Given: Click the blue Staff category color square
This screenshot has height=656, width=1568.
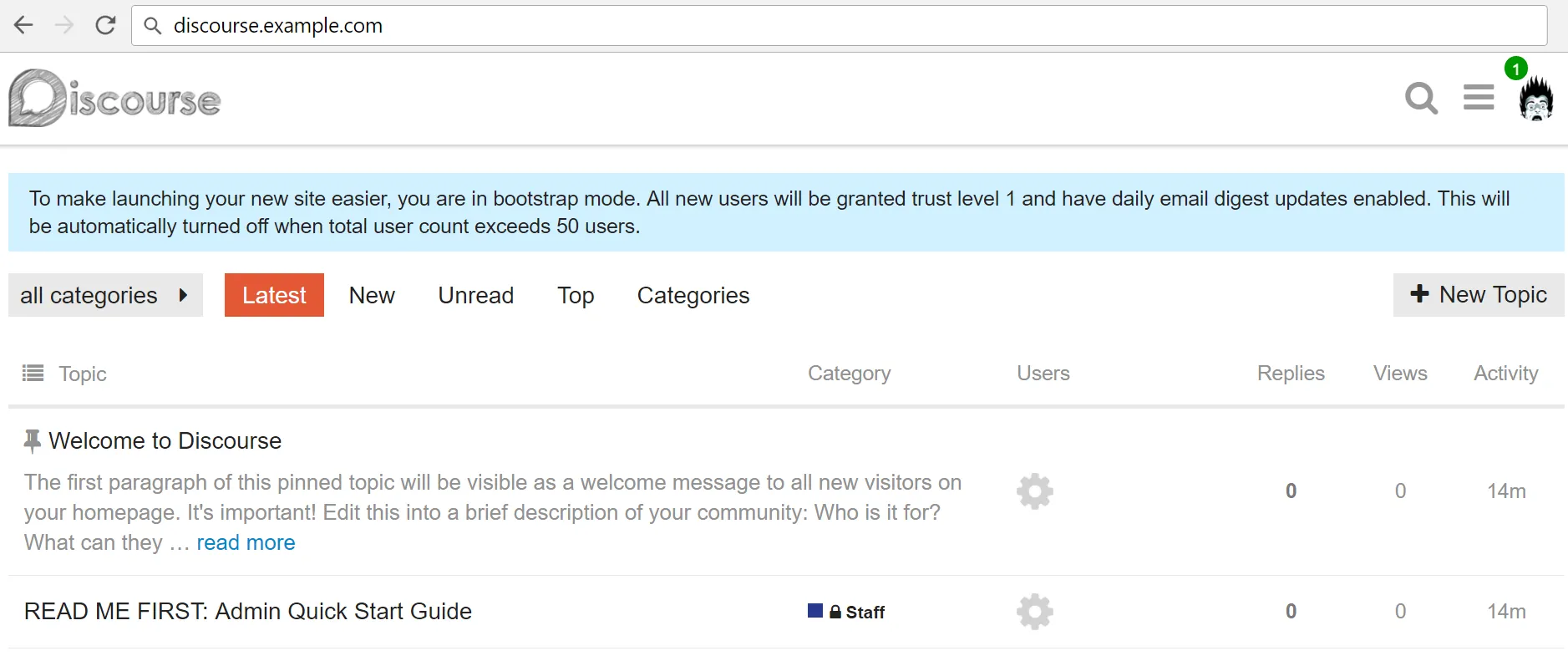Looking at the screenshot, I should point(815,611).
